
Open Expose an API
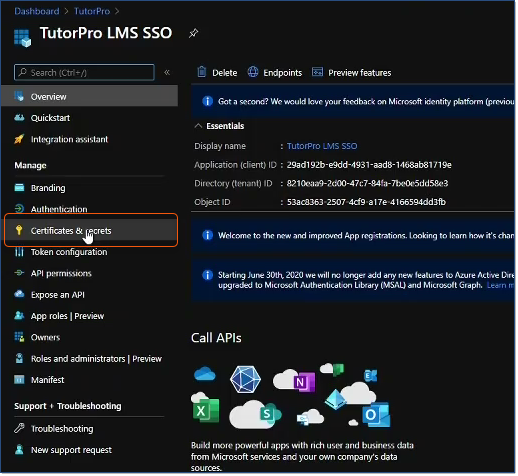58,295
